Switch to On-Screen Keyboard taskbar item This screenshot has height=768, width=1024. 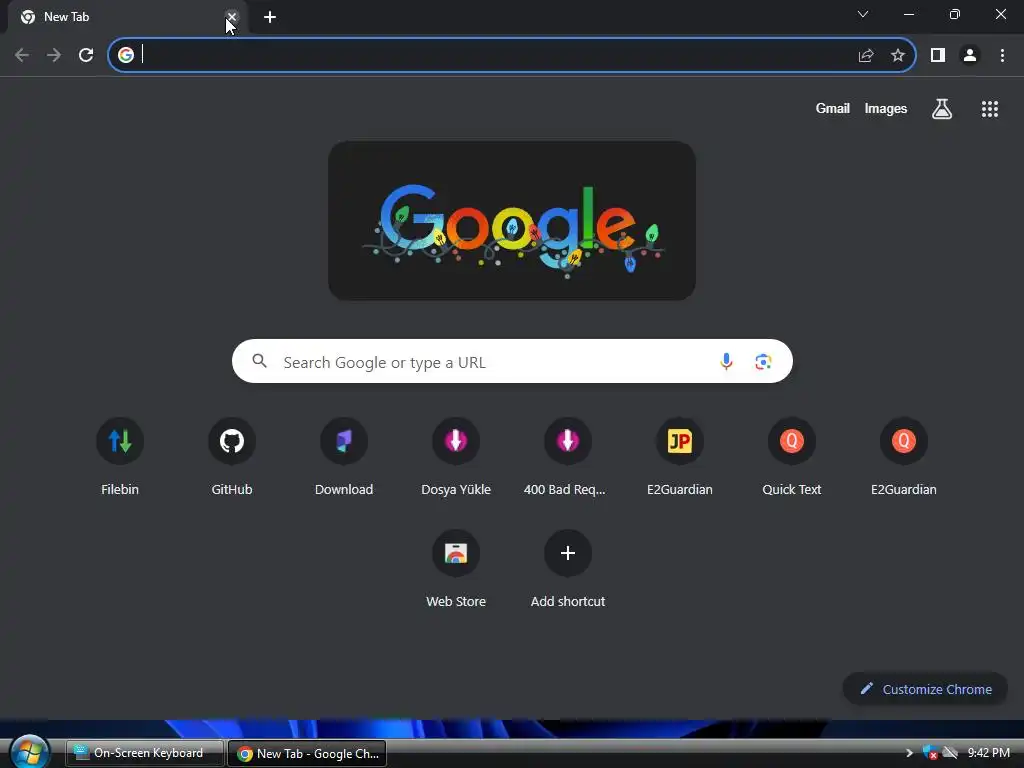tap(144, 753)
